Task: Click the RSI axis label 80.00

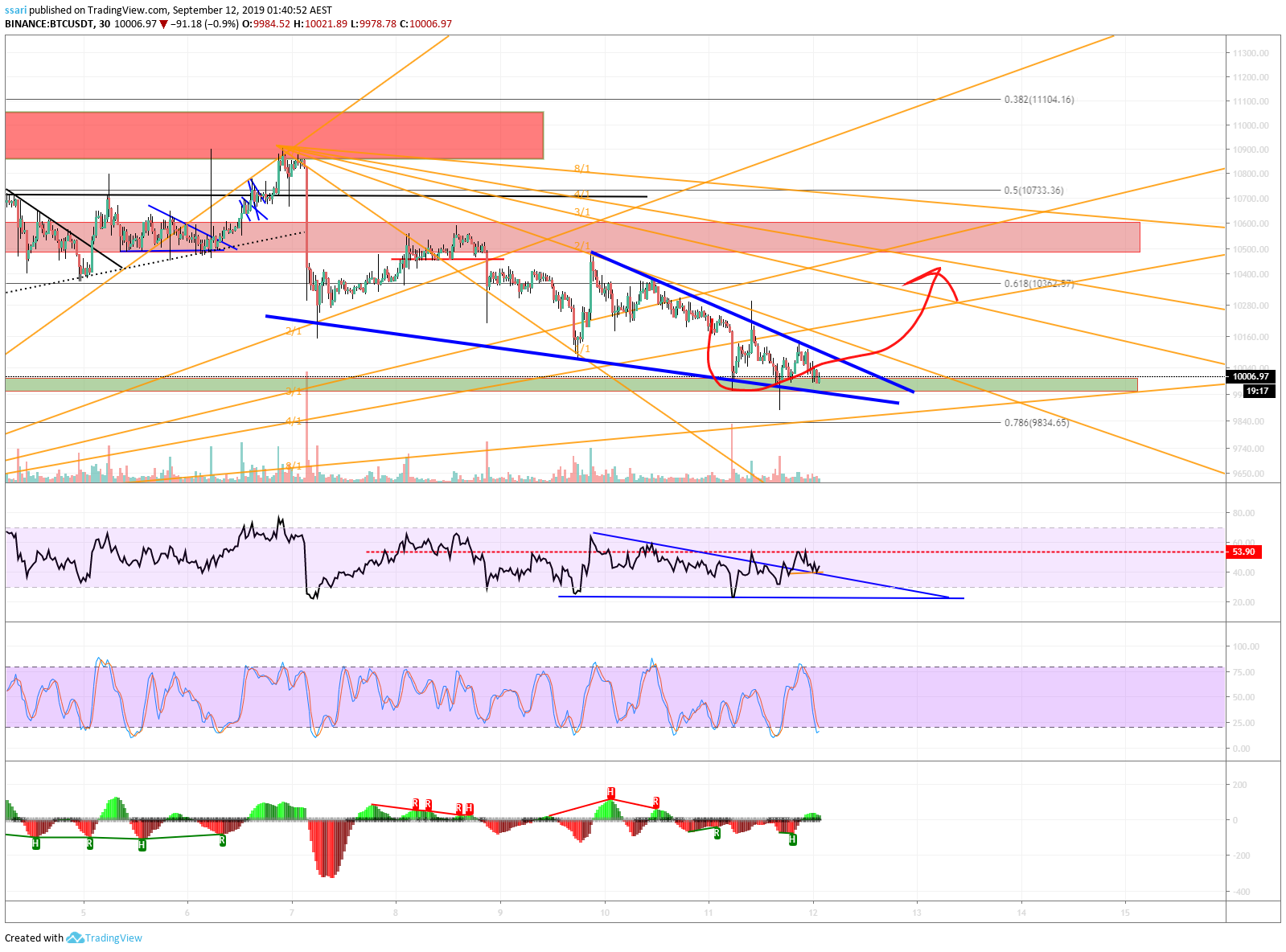Action: [1243, 513]
